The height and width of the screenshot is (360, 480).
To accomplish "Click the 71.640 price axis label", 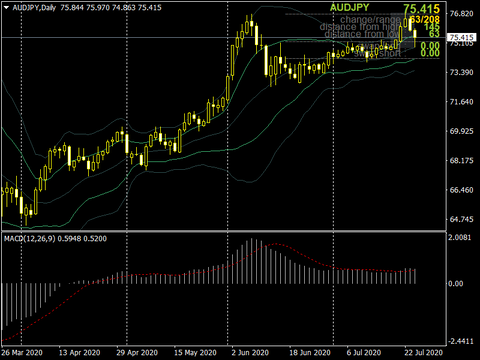I will point(461,102).
